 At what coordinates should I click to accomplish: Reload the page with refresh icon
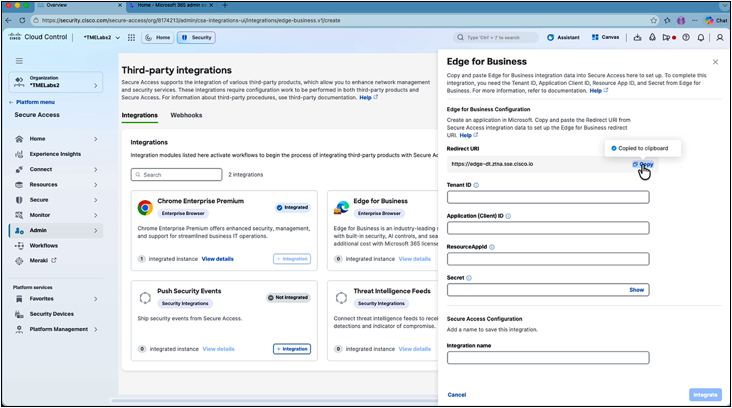pyautogui.click(x=22, y=21)
